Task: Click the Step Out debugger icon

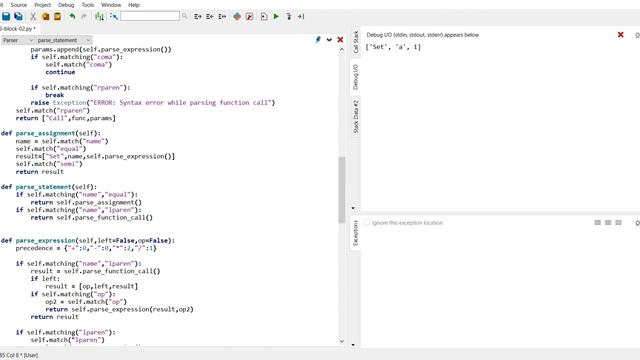Action: pos(301,16)
